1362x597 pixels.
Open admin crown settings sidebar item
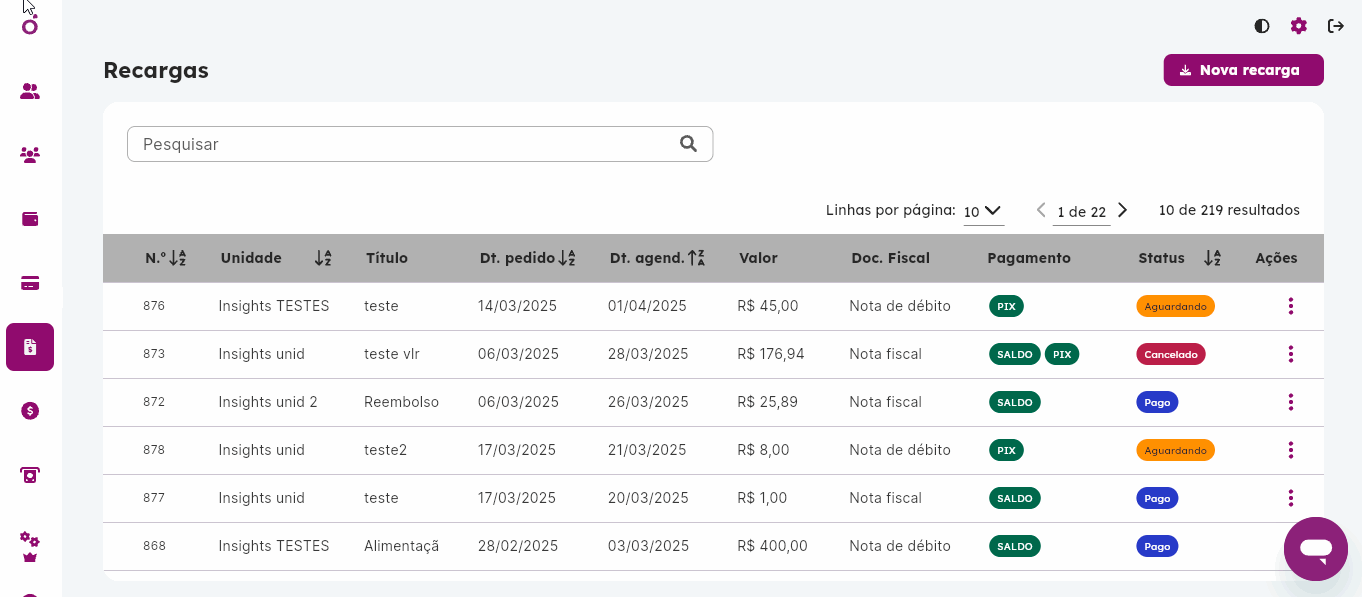pyautogui.click(x=30, y=547)
